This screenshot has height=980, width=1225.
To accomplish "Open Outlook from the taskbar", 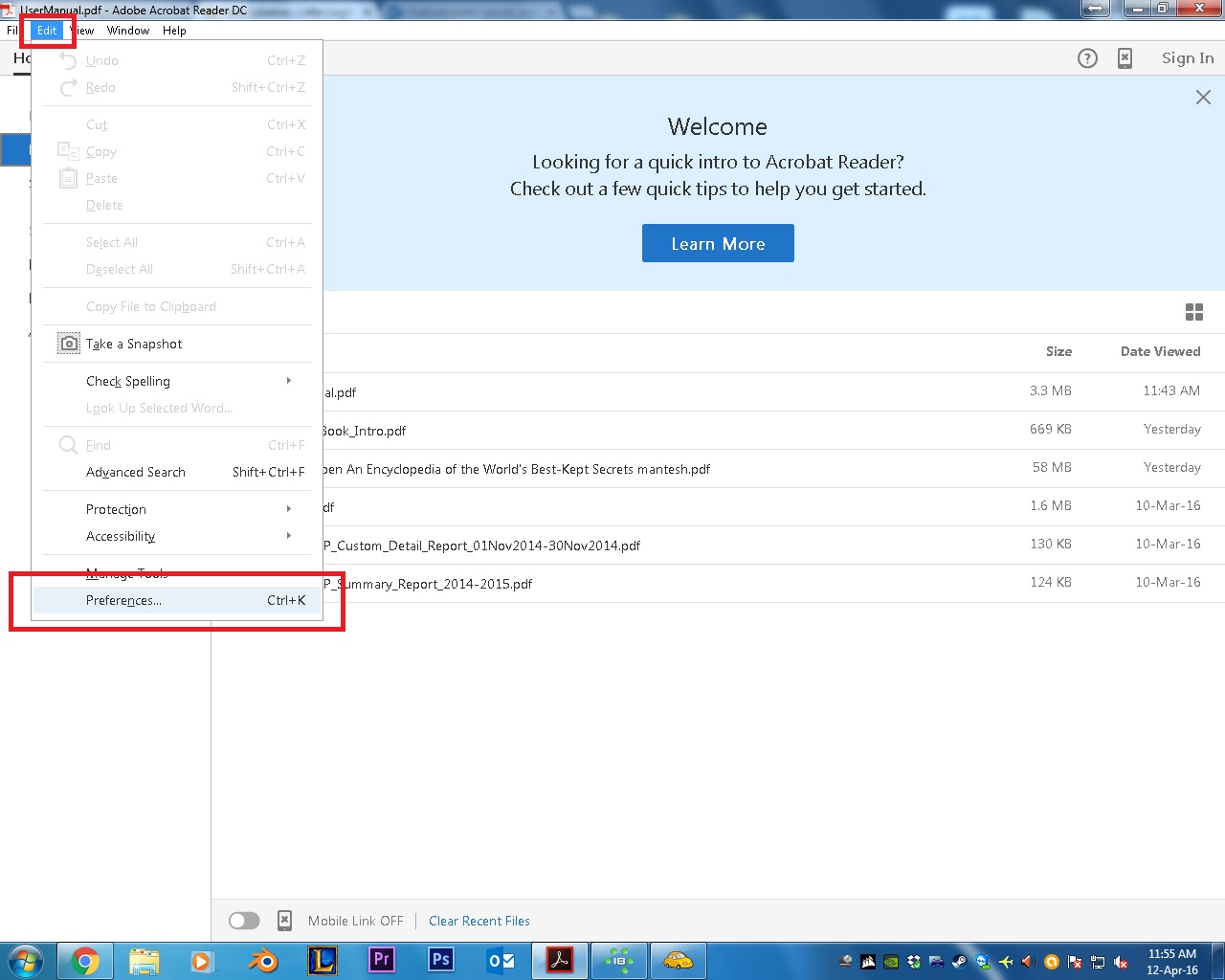I will point(501,960).
